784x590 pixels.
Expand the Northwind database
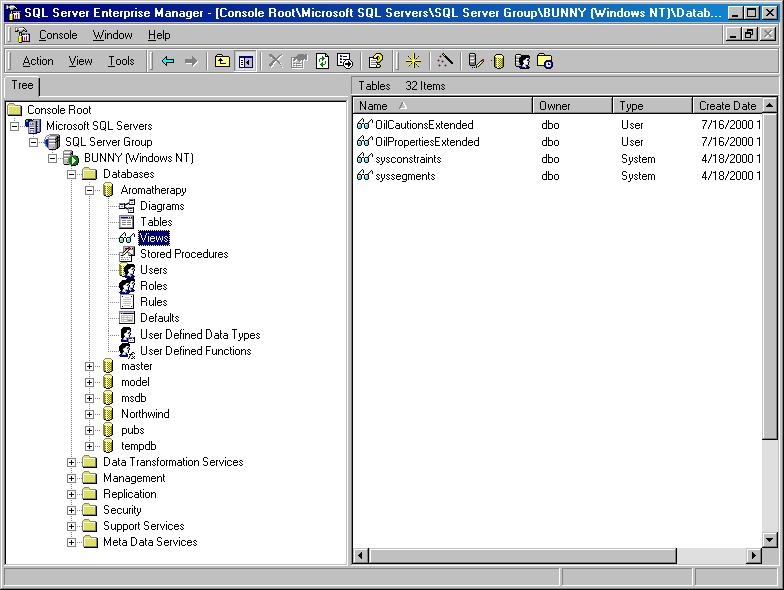[x=90, y=414]
